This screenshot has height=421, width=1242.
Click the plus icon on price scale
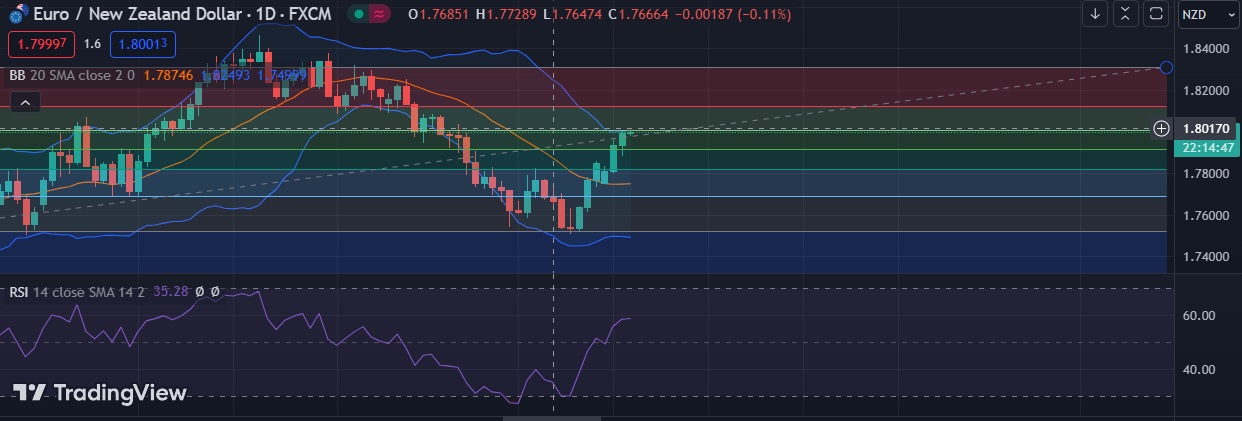pos(1161,128)
